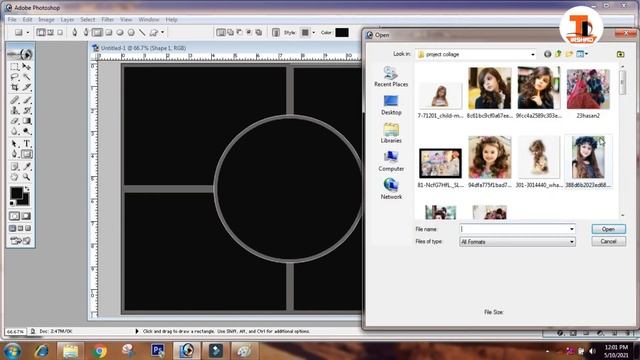
Task: Toggle Intersect shape areas option
Action: click(249, 32)
